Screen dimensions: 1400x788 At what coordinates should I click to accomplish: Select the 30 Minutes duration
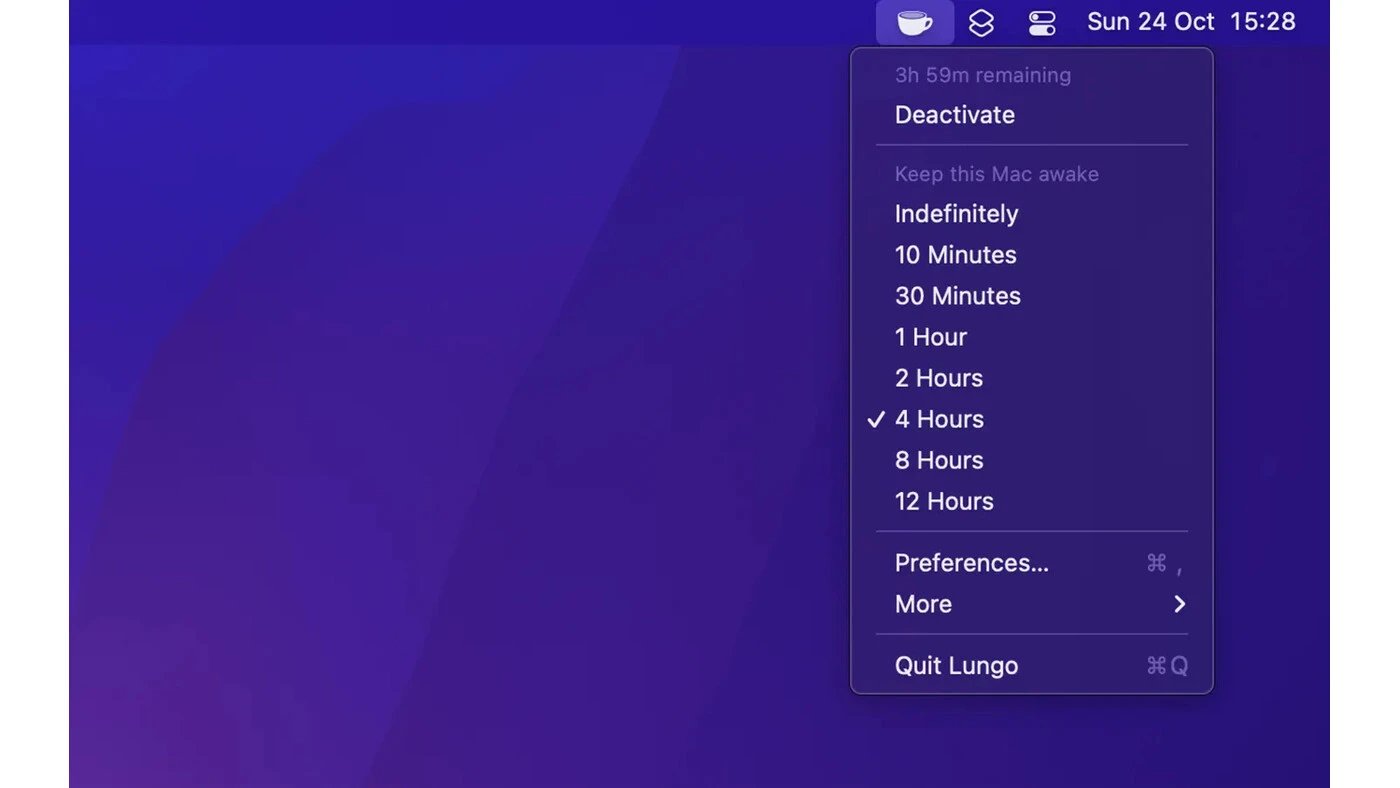tap(1032, 296)
